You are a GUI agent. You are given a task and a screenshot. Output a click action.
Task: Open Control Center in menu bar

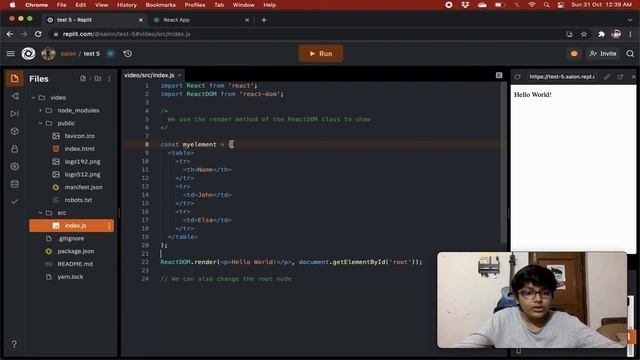[561, 5]
